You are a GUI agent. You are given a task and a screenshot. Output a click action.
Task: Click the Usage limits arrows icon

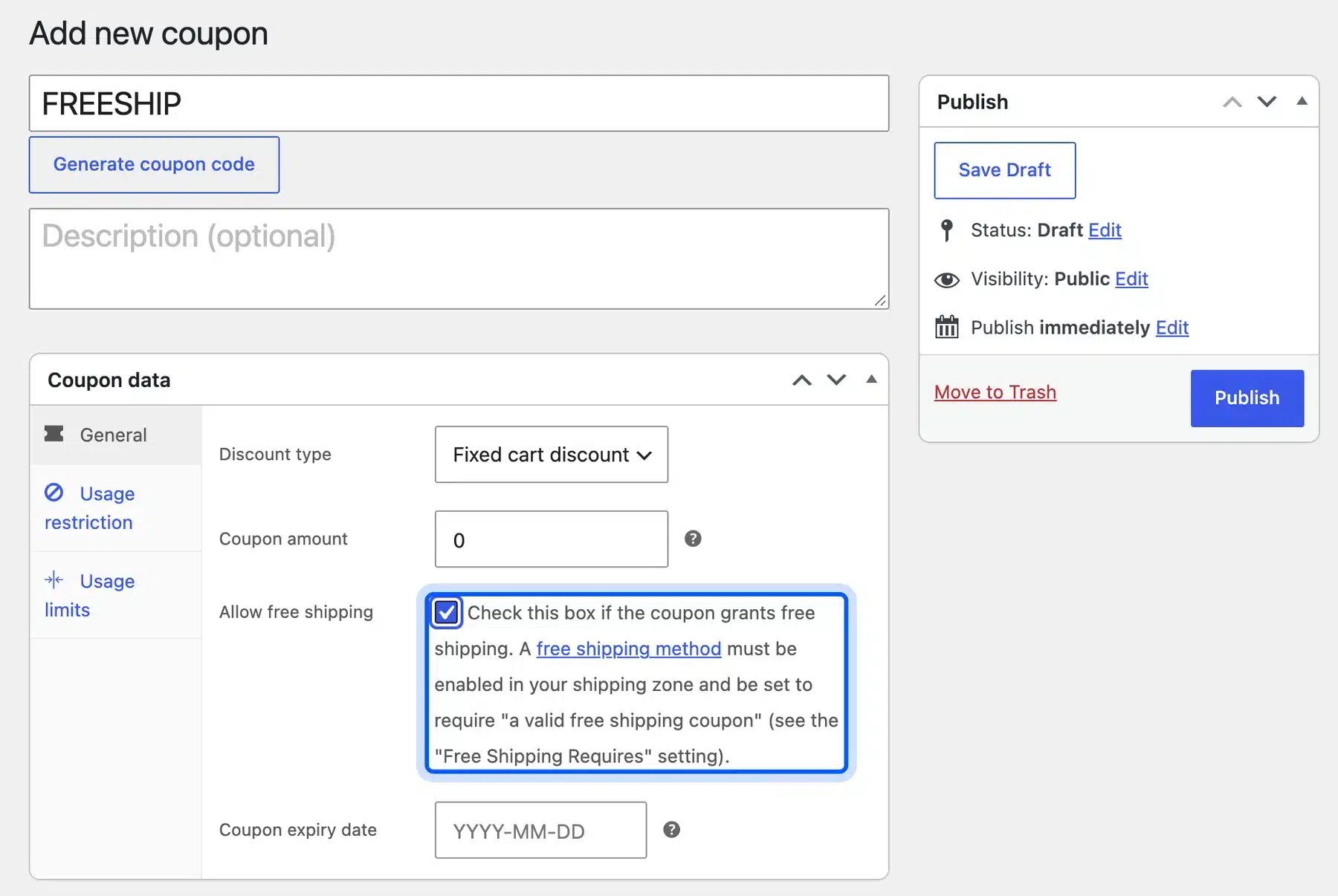[x=54, y=580]
